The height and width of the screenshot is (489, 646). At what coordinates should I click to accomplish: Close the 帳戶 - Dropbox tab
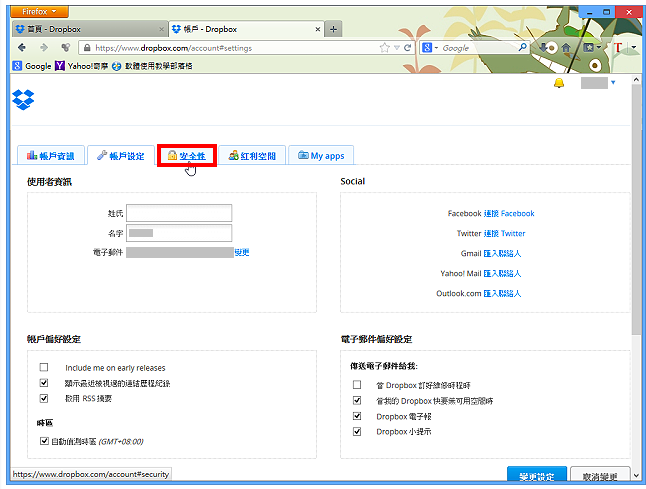317,29
